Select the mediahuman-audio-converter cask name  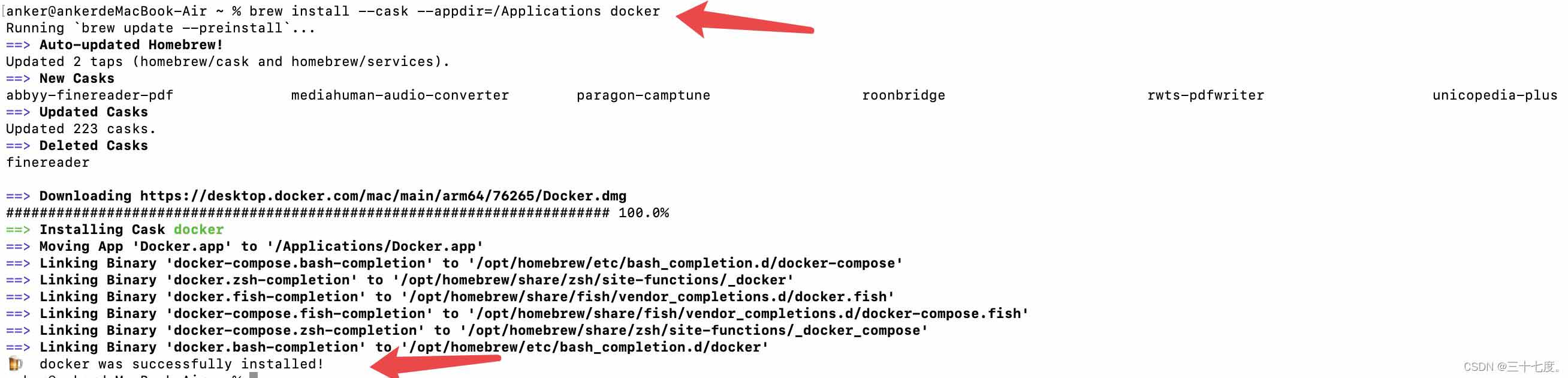[399, 96]
